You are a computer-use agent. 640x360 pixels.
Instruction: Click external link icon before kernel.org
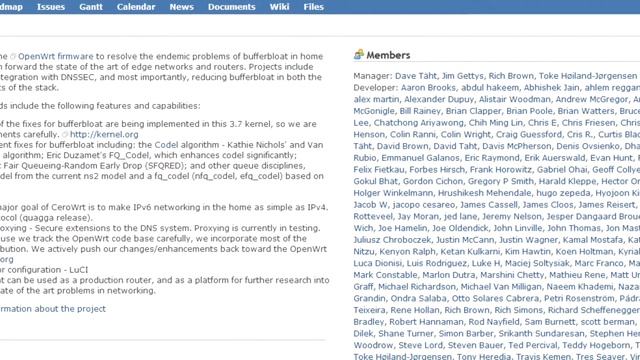coord(65,135)
